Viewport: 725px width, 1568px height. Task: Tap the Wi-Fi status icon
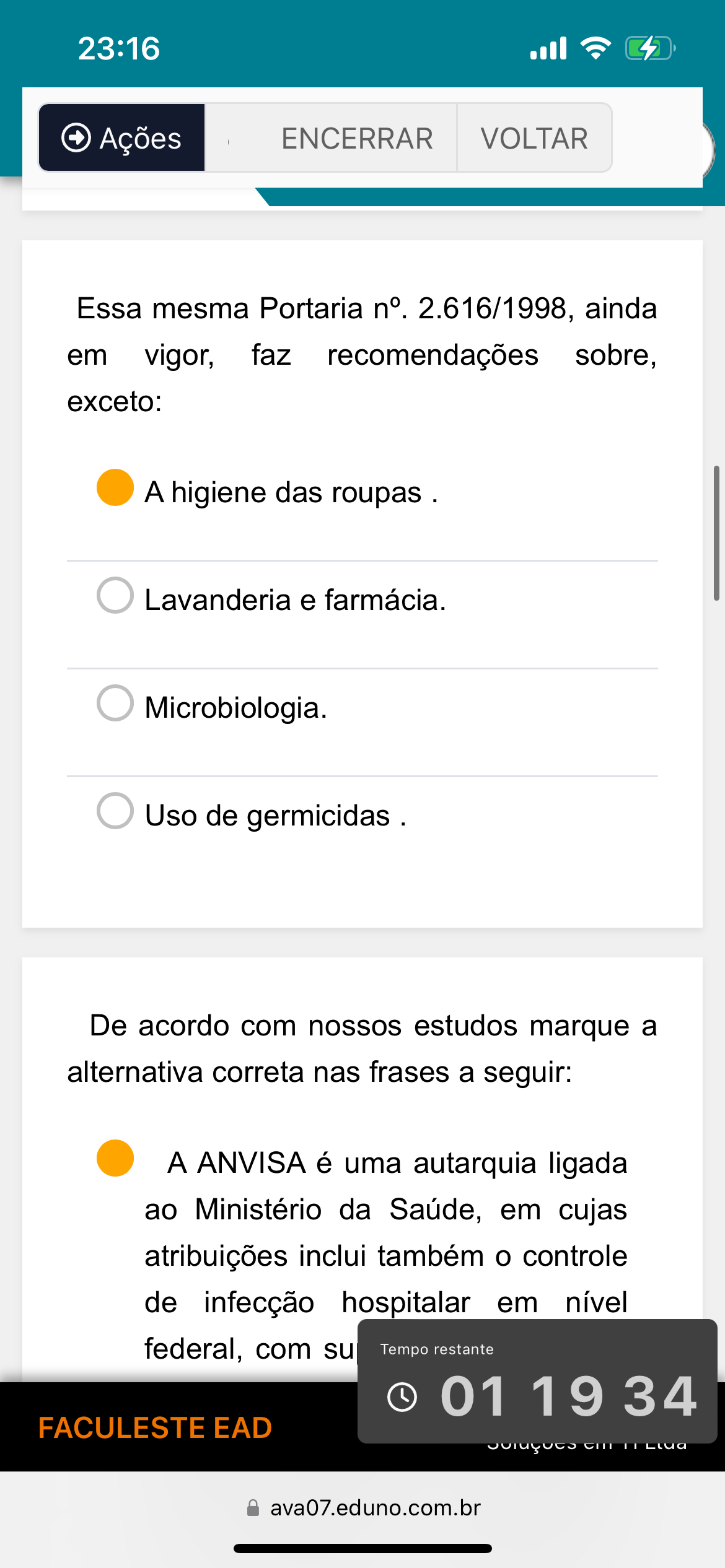click(595, 48)
